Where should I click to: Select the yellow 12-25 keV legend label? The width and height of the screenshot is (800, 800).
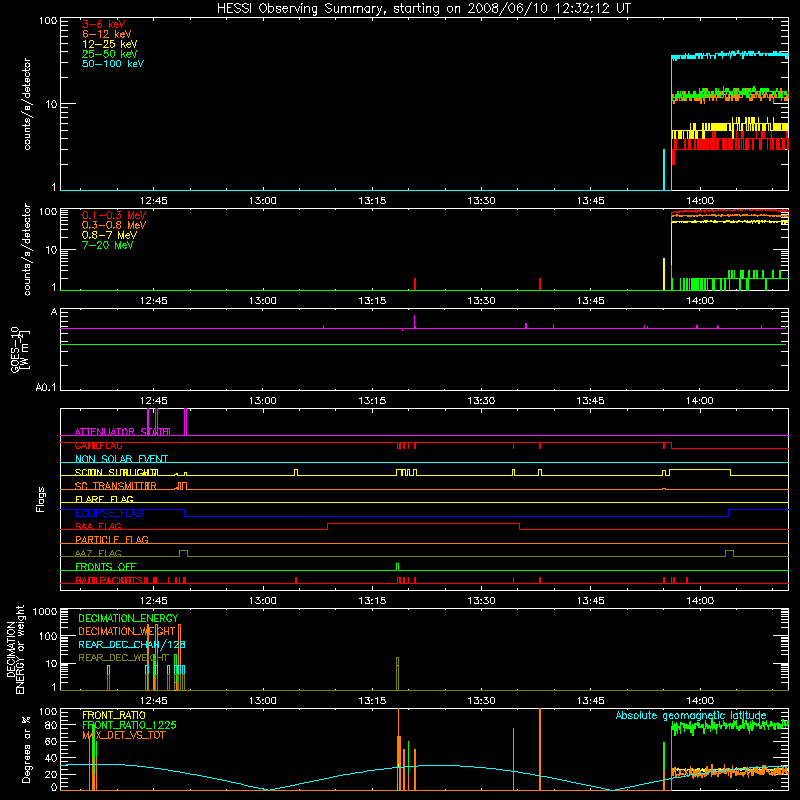[x=110, y=44]
